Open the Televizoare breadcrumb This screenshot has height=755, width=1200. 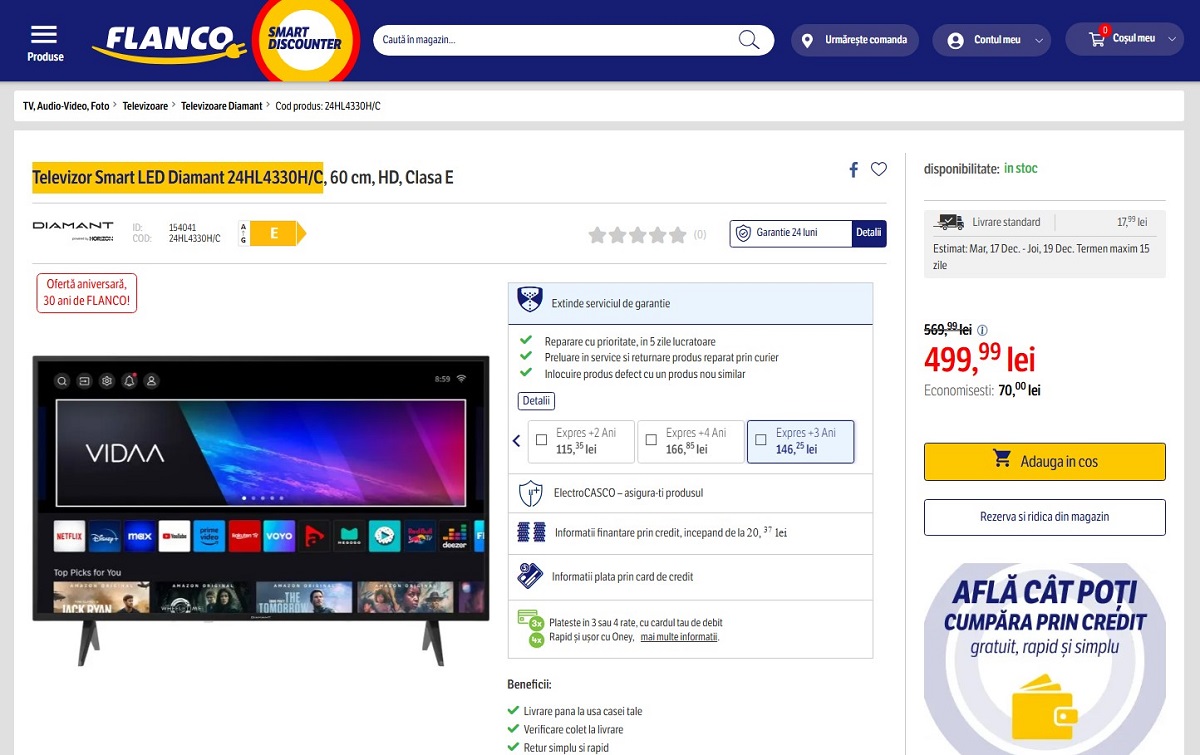point(145,106)
